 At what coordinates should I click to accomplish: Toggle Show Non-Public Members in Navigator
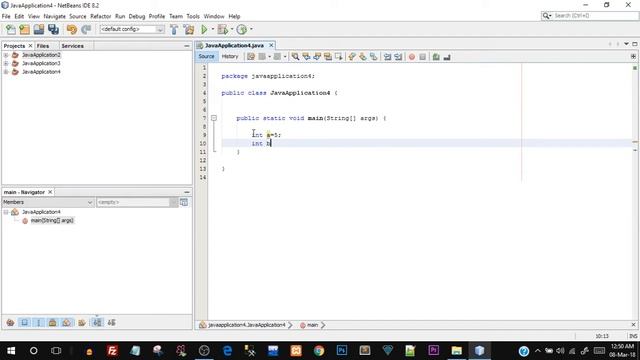click(53, 322)
